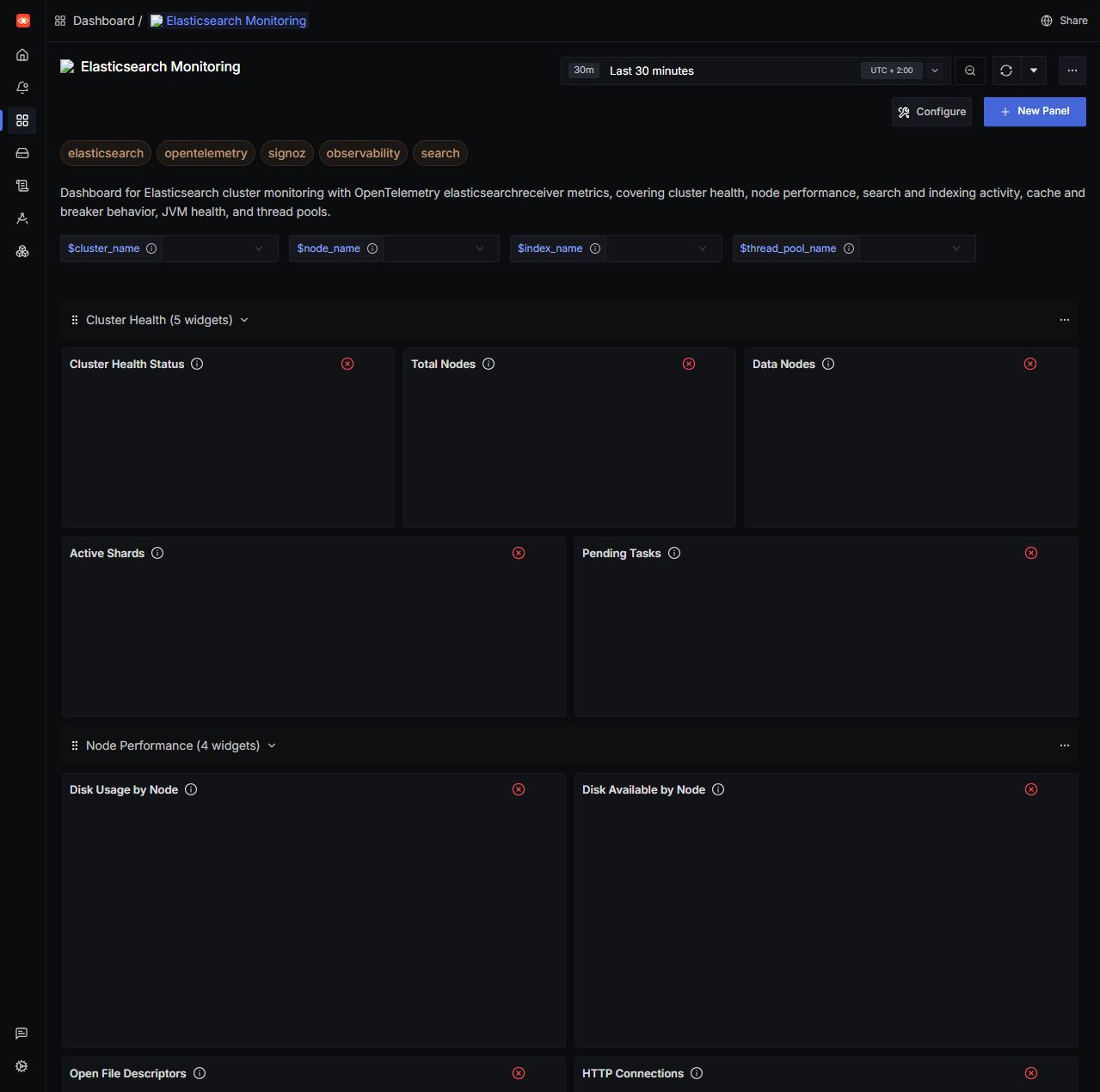Open the $index_name variable dropdown
Screen dimensions: 1100x1092
pyautogui.click(x=663, y=248)
